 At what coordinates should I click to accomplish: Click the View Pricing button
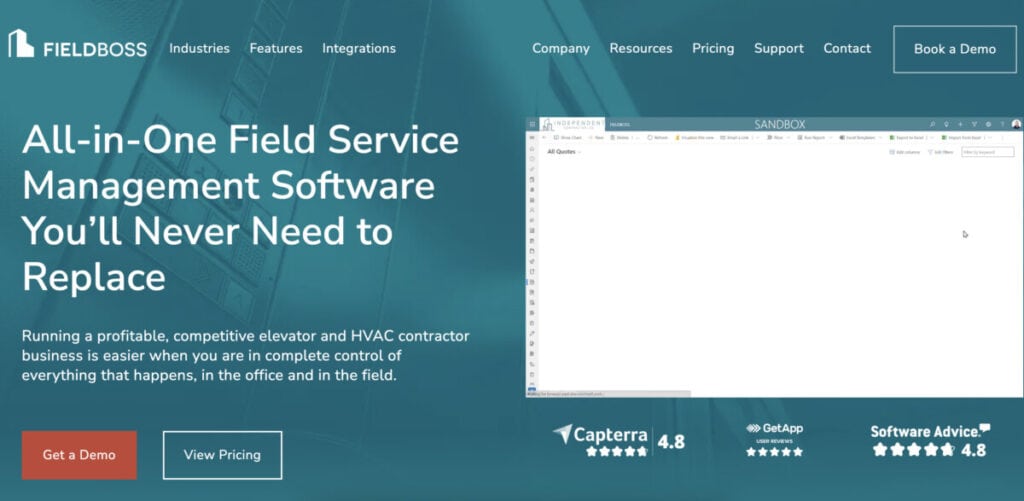coord(222,455)
